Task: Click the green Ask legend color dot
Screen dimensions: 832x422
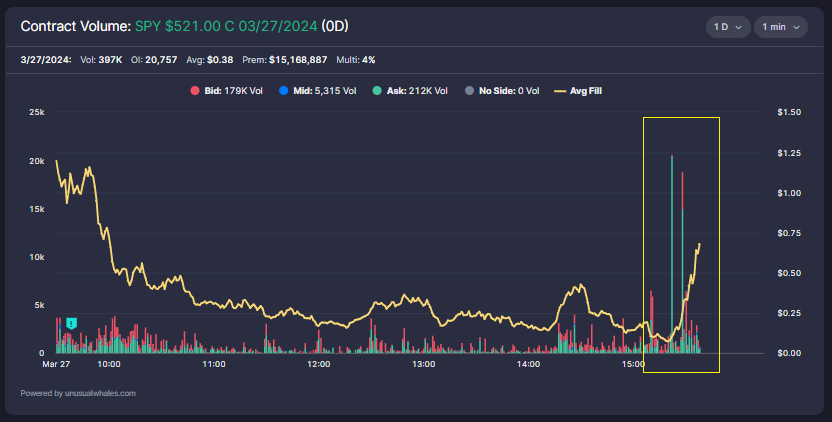Action: pos(377,91)
